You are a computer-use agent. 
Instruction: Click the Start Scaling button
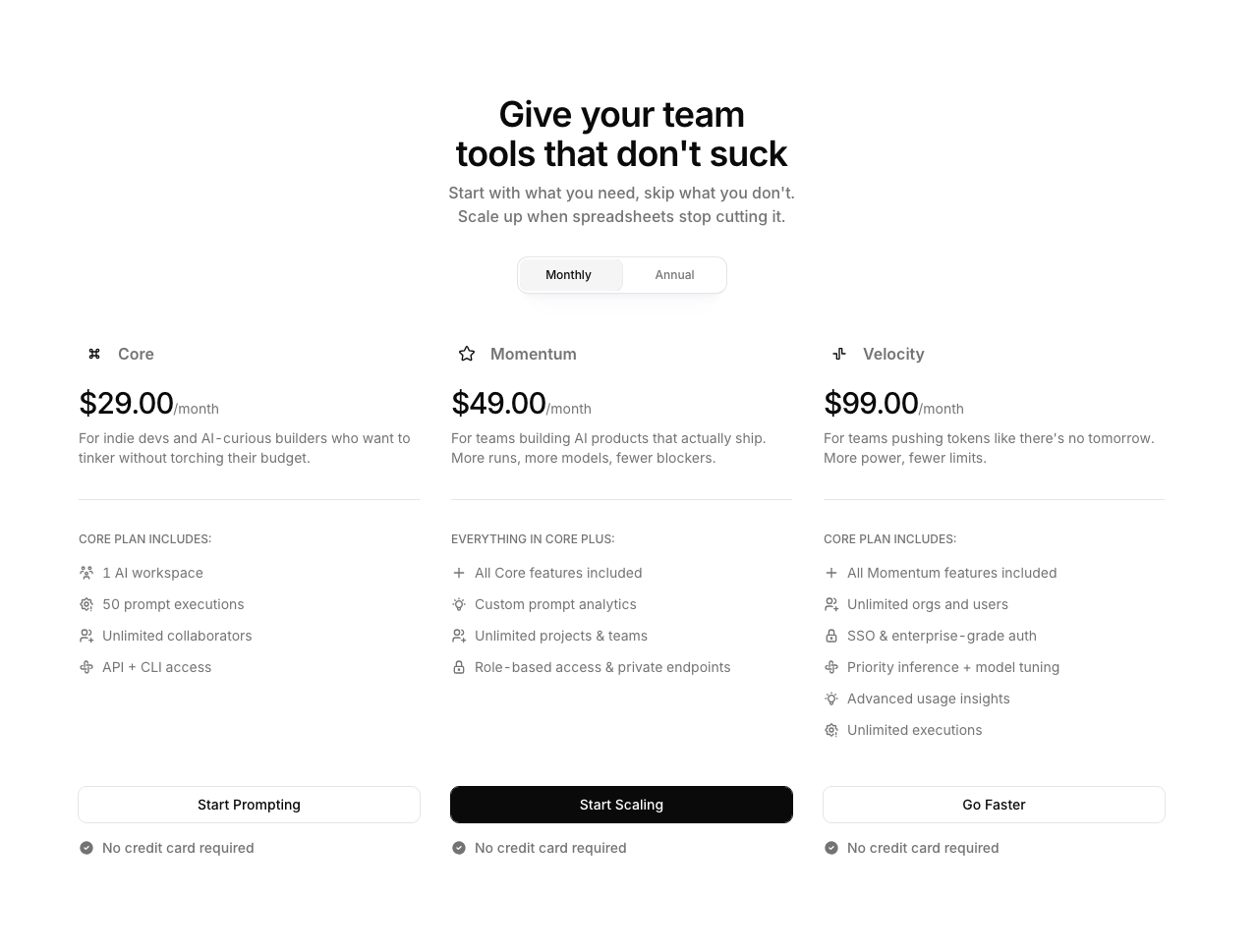[x=621, y=804]
